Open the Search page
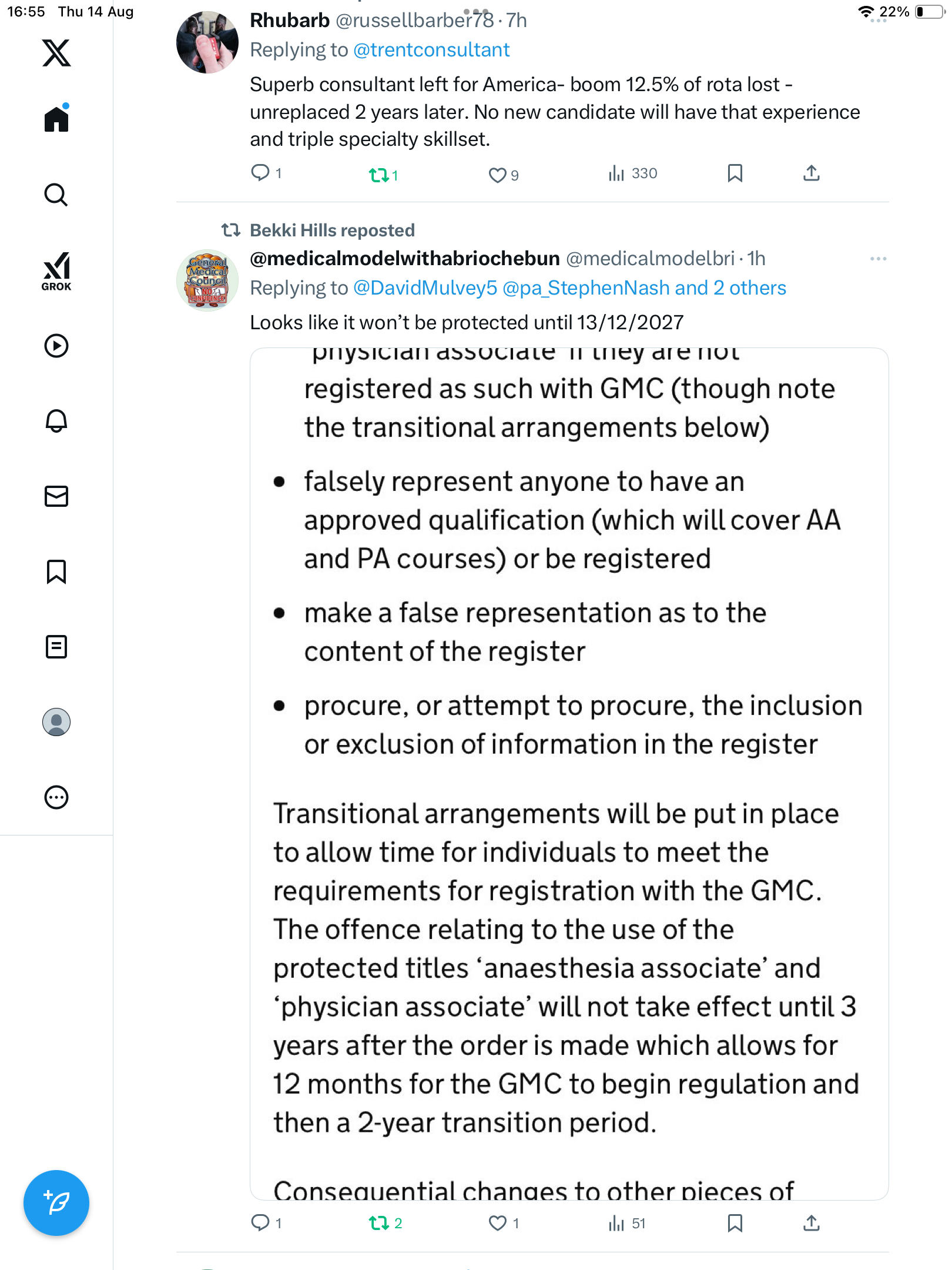 pyautogui.click(x=56, y=195)
